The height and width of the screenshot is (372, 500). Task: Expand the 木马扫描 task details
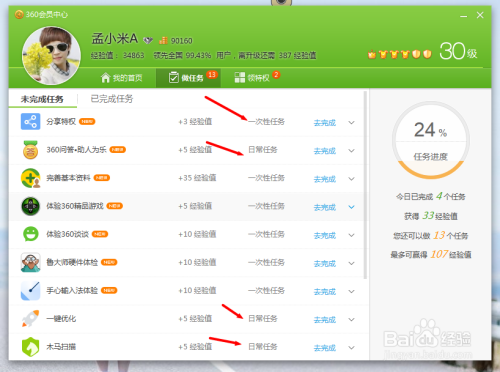tap(351, 347)
